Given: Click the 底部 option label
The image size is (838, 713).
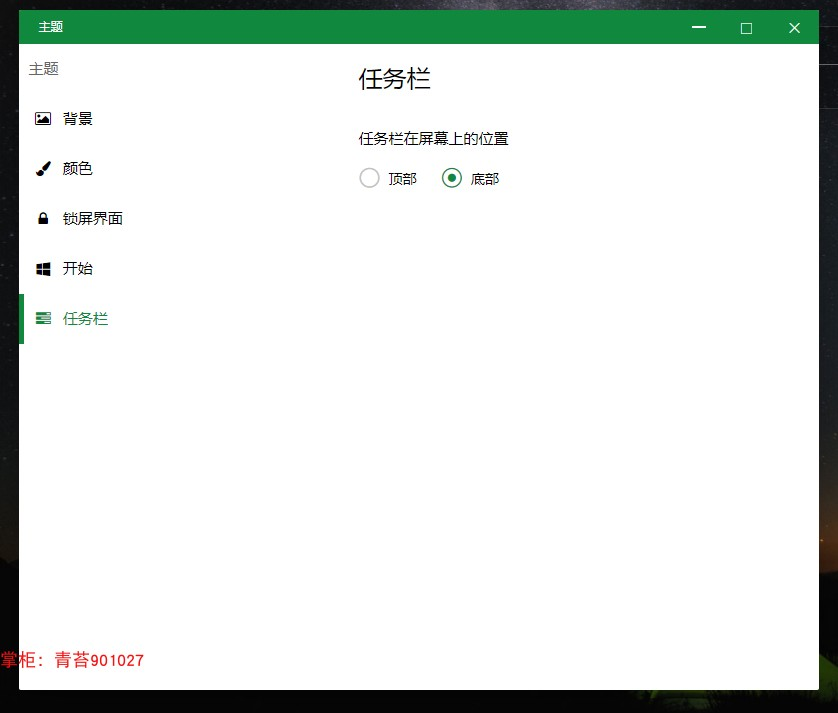Looking at the screenshot, I should coord(485,179).
